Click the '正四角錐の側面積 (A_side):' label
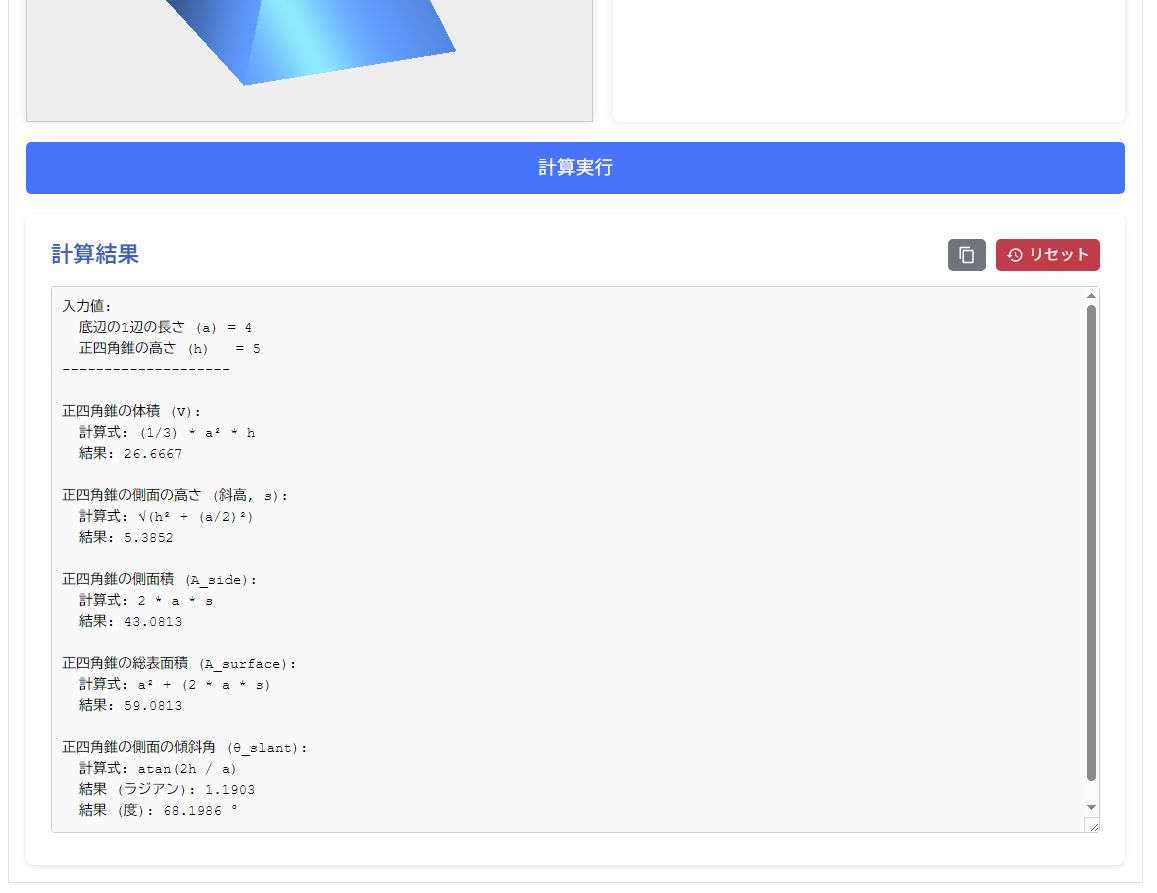This screenshot has width=1157, height=893. tap(159, 579)
